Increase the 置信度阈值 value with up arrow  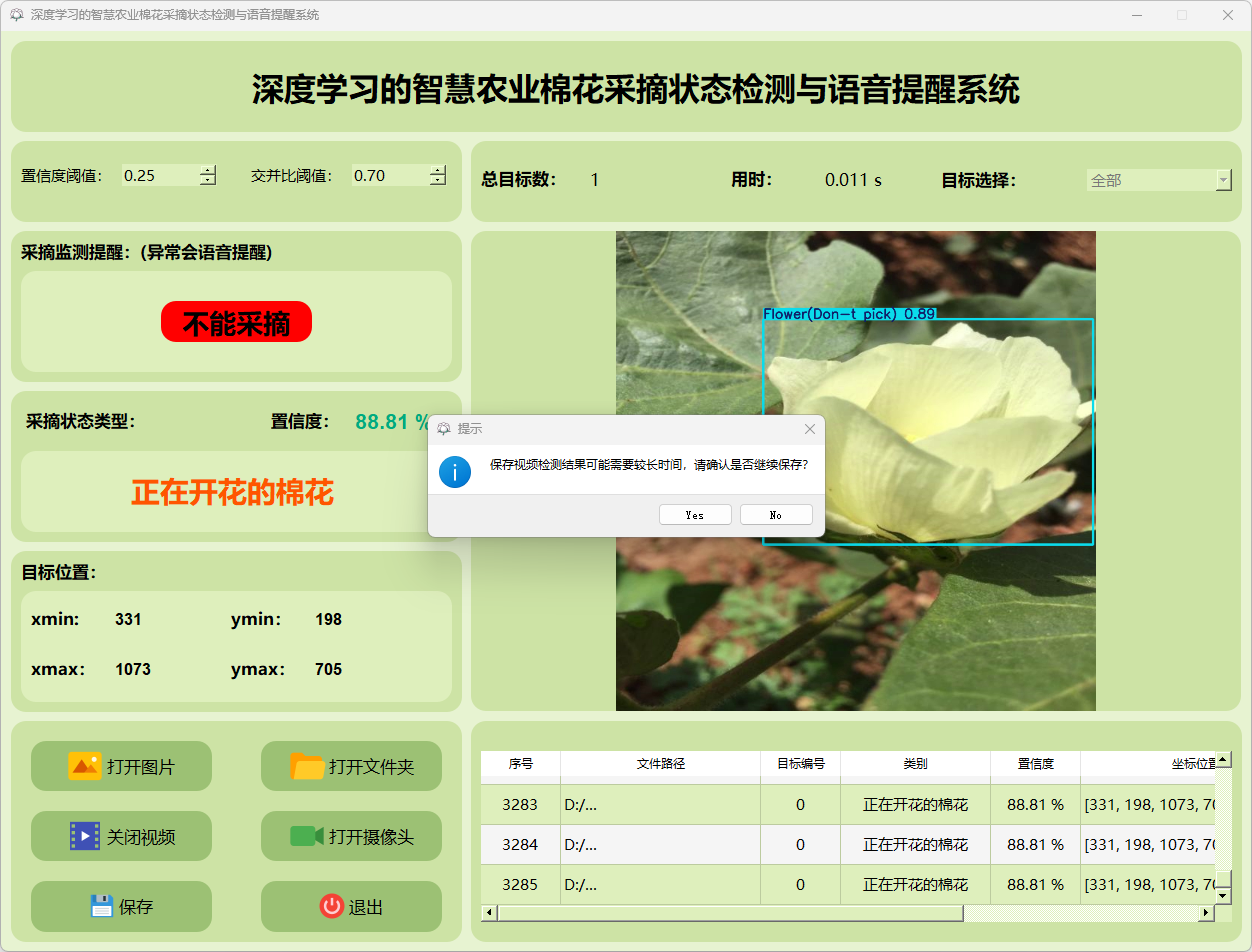[207, 170]
